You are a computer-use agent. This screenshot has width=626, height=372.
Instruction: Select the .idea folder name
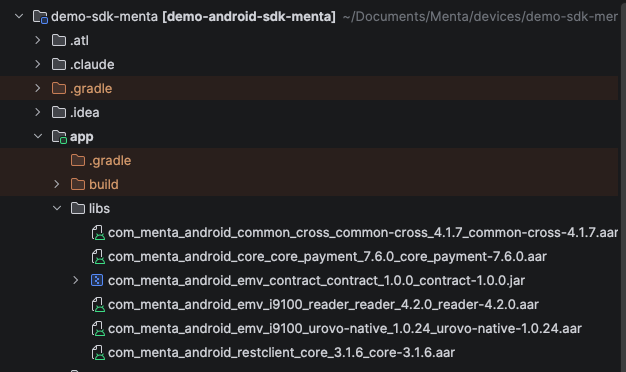[x=85, y=113]
